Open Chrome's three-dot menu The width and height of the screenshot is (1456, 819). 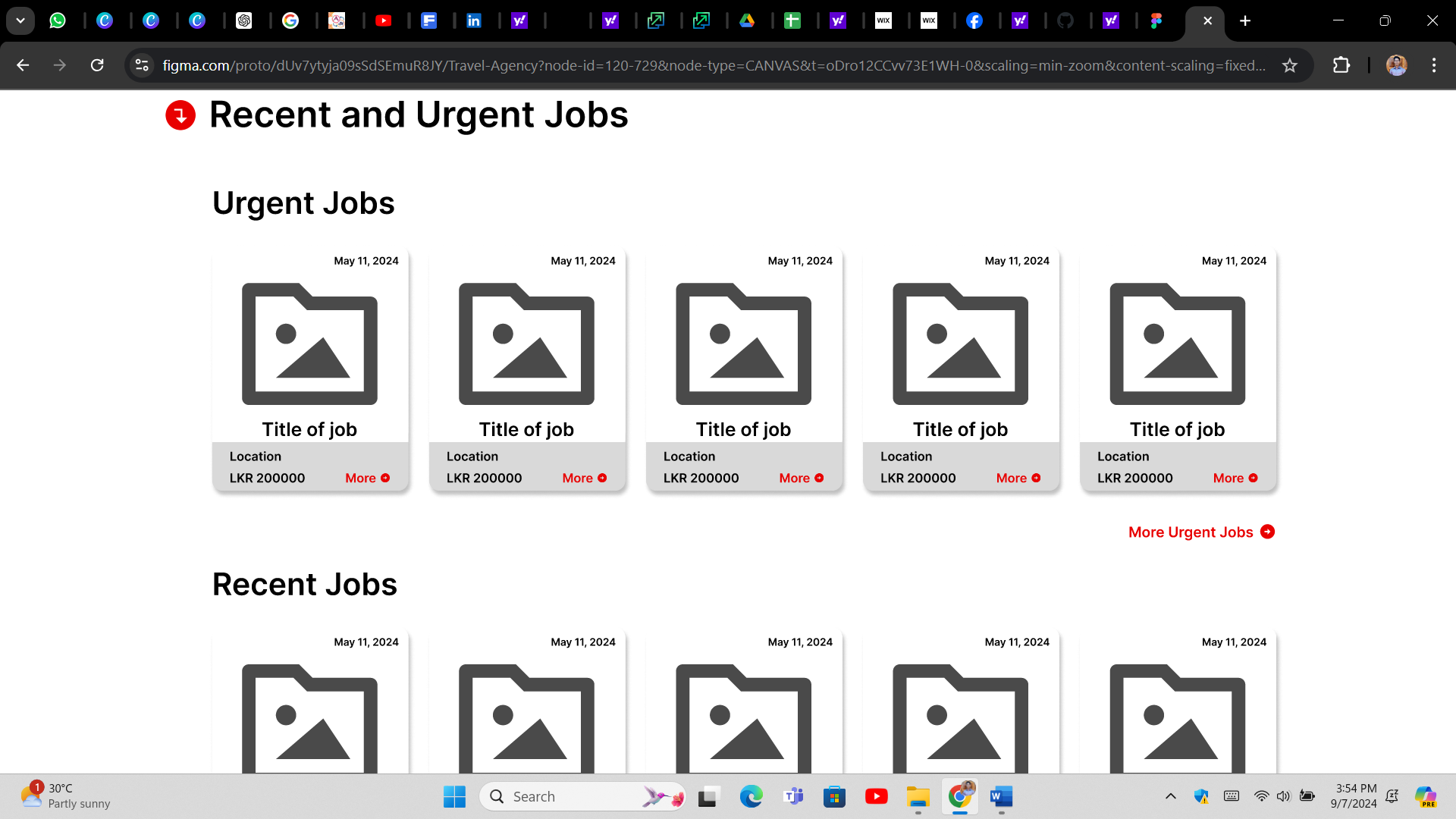coord(1433,65)
